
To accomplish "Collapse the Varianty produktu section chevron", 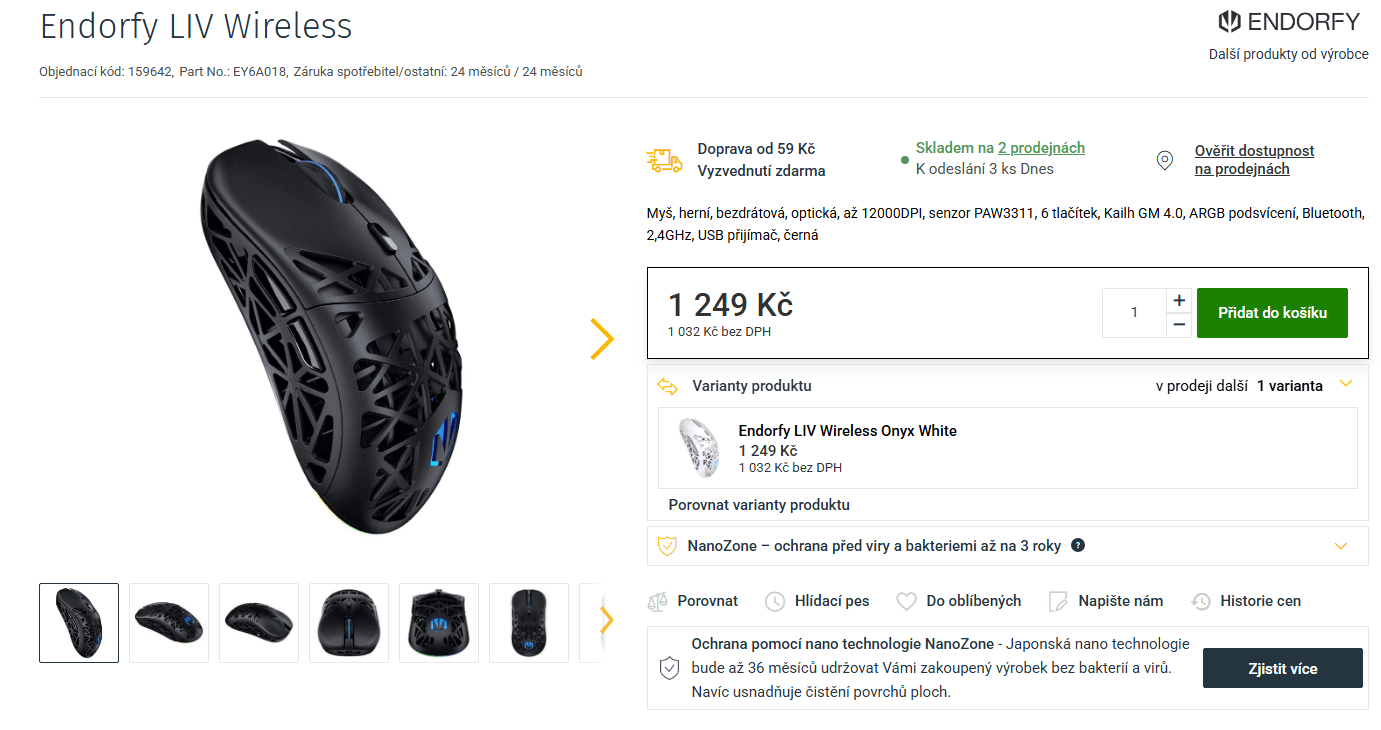I will click(x=1345, y=384).
